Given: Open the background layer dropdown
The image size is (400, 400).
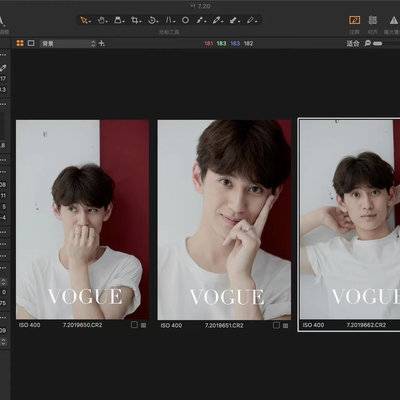Looking at the screenshot, I should [68, 43].
